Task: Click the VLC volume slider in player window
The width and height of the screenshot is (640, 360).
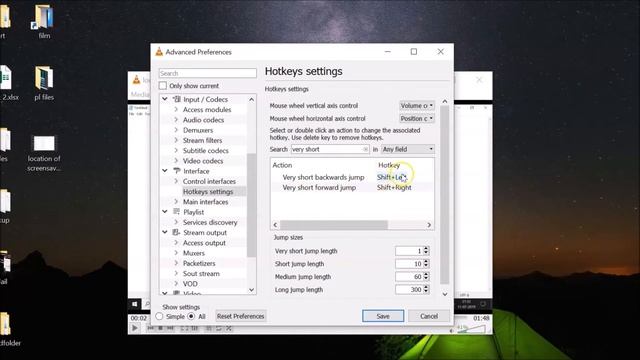Action: (x=471, y=329)
